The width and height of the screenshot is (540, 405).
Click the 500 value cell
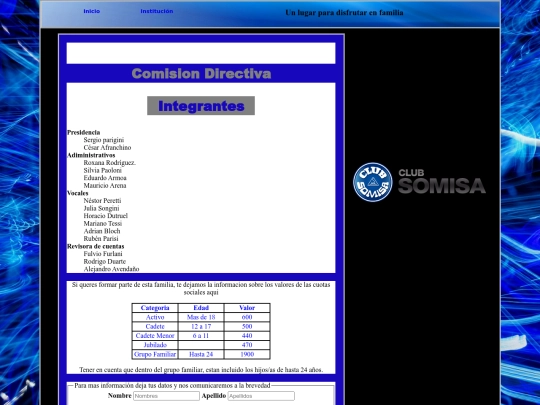tap(247, 326)
